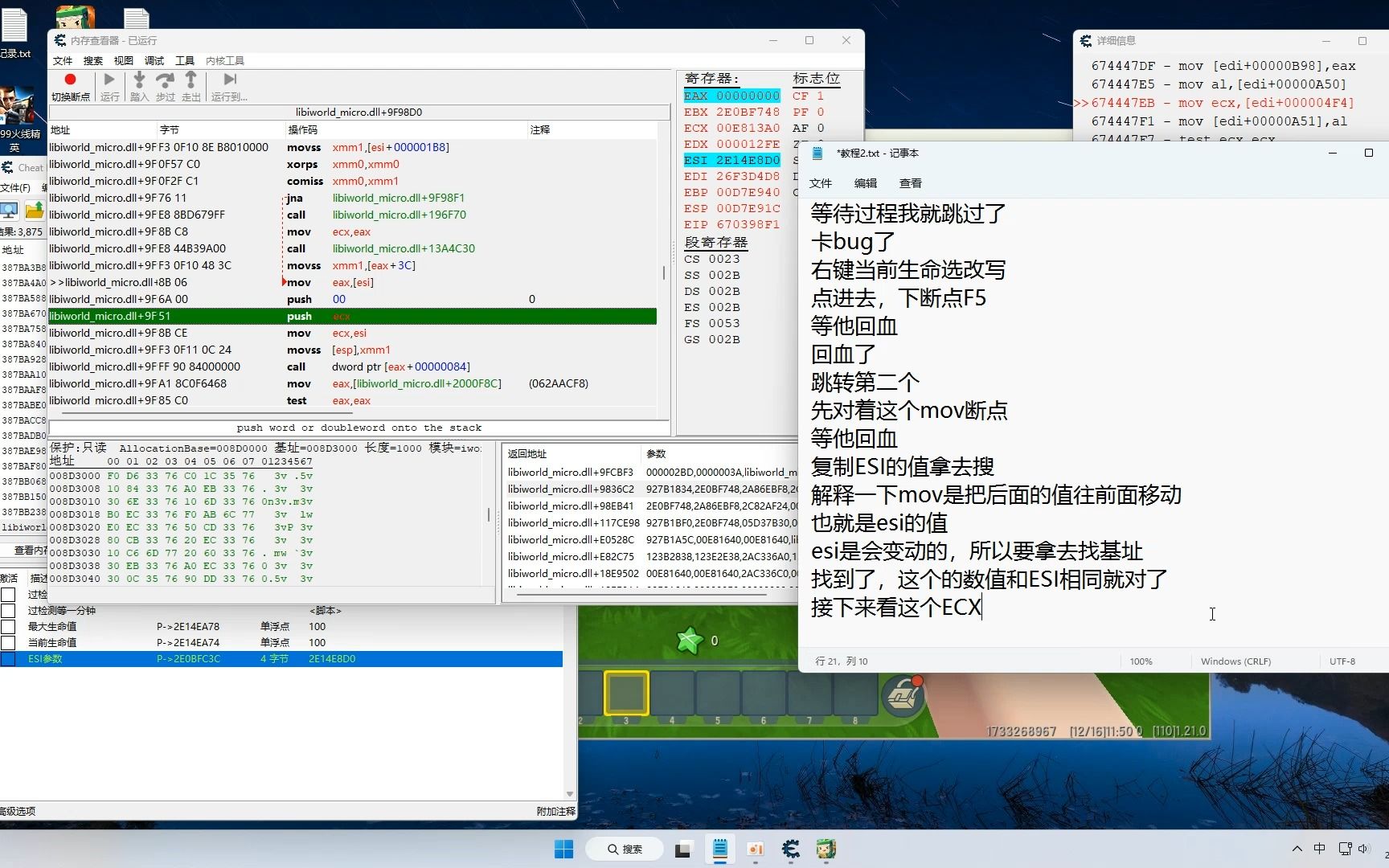Viewport: 1389px width, 868px height.
Task: Toggle a breakpoint with the 切换断点 button
Action: tap(70, 84)
